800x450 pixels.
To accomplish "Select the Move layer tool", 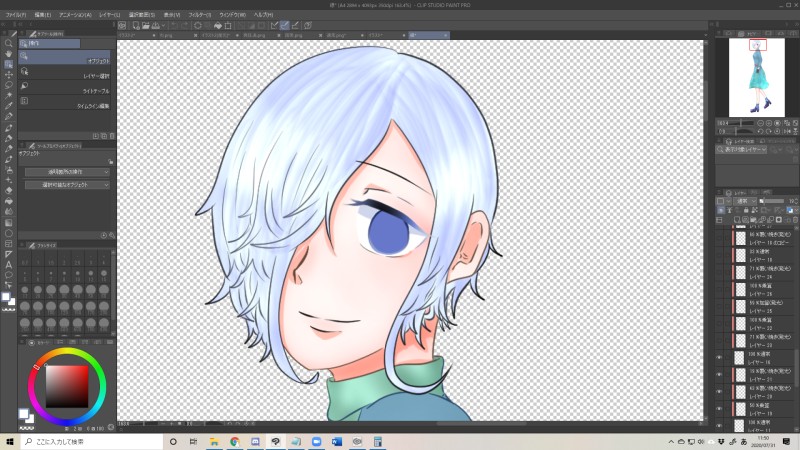I will 9,74.
